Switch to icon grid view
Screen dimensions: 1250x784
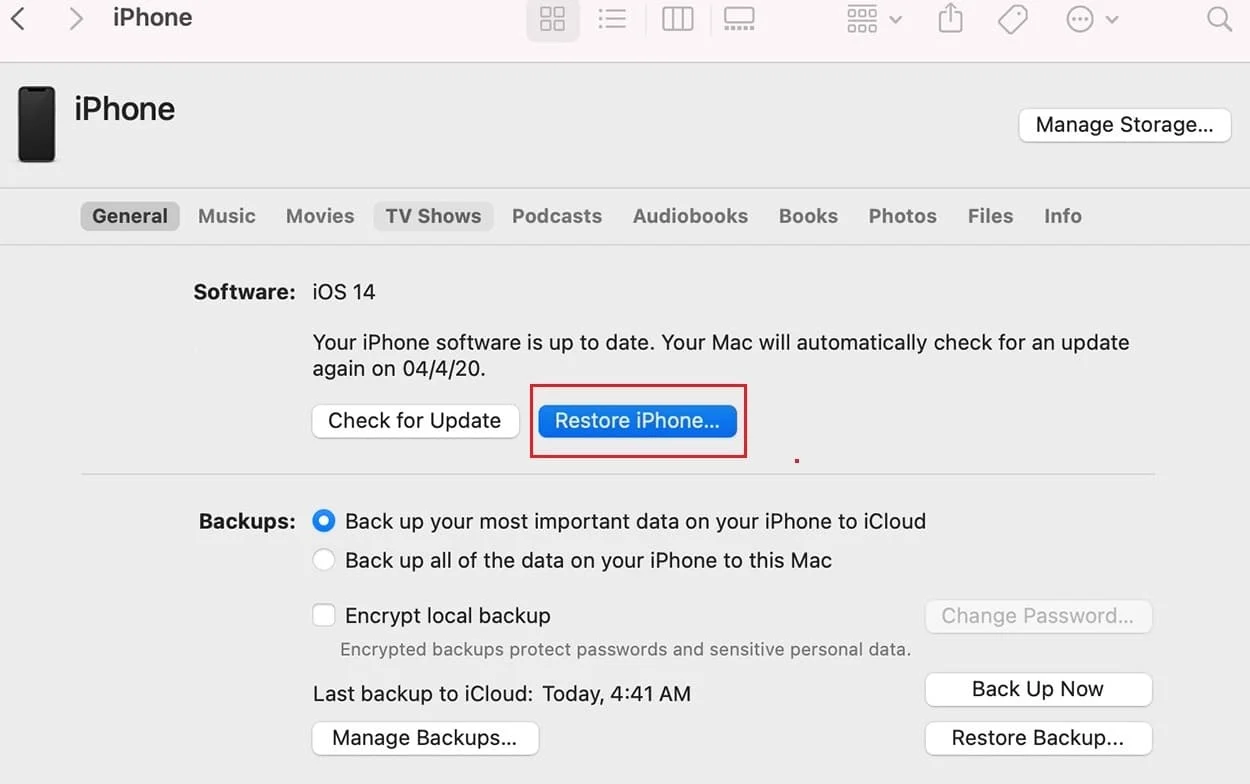point(552,19)
